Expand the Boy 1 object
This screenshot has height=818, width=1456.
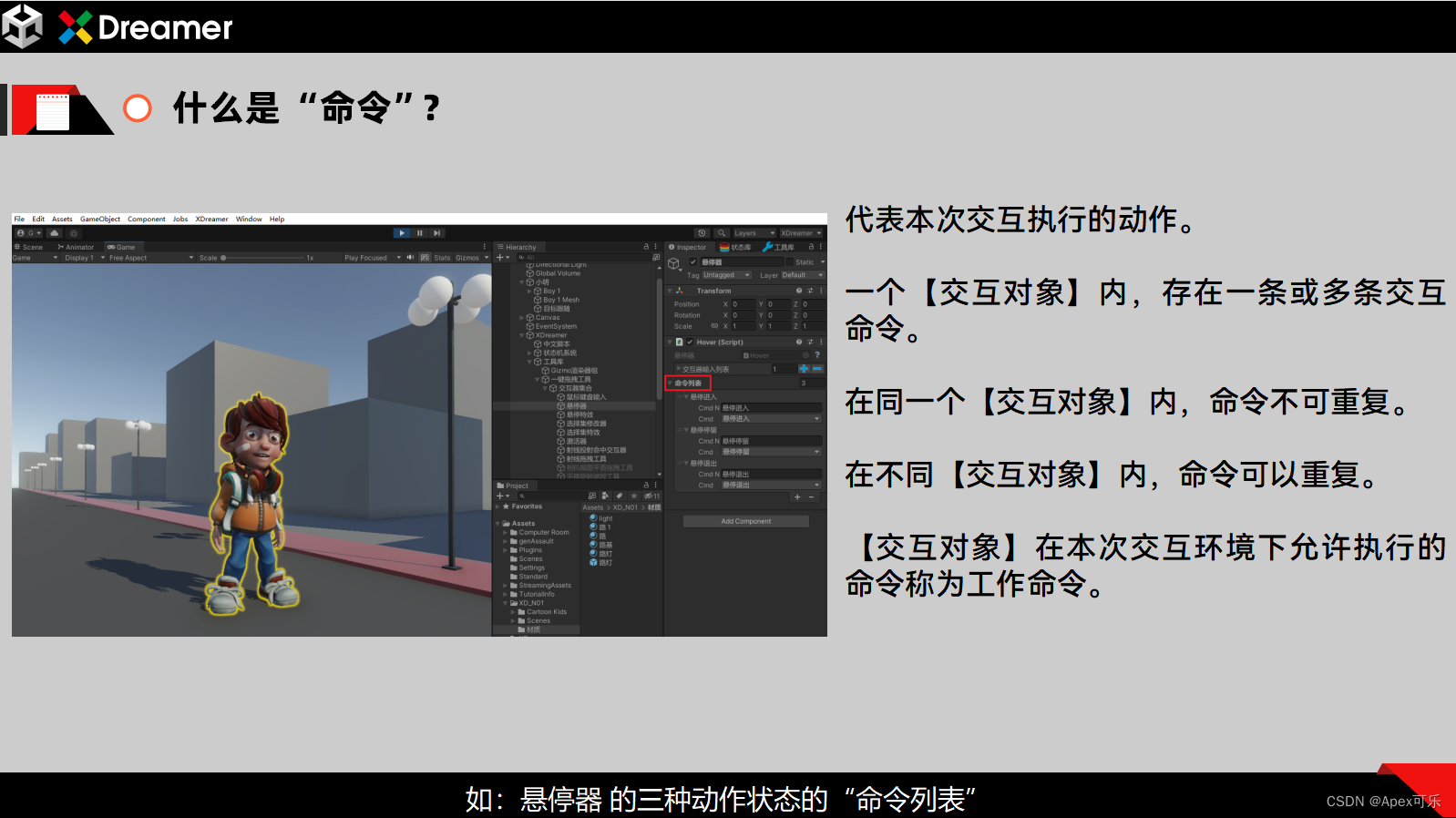pyautogui.click(x=529, y=291)
